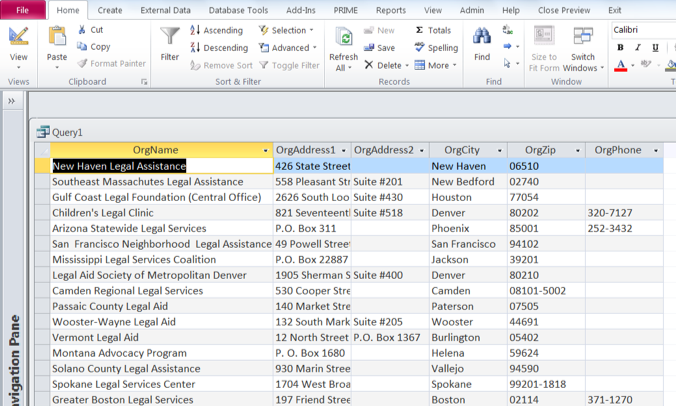Click the Save record button

click(378, 48)
